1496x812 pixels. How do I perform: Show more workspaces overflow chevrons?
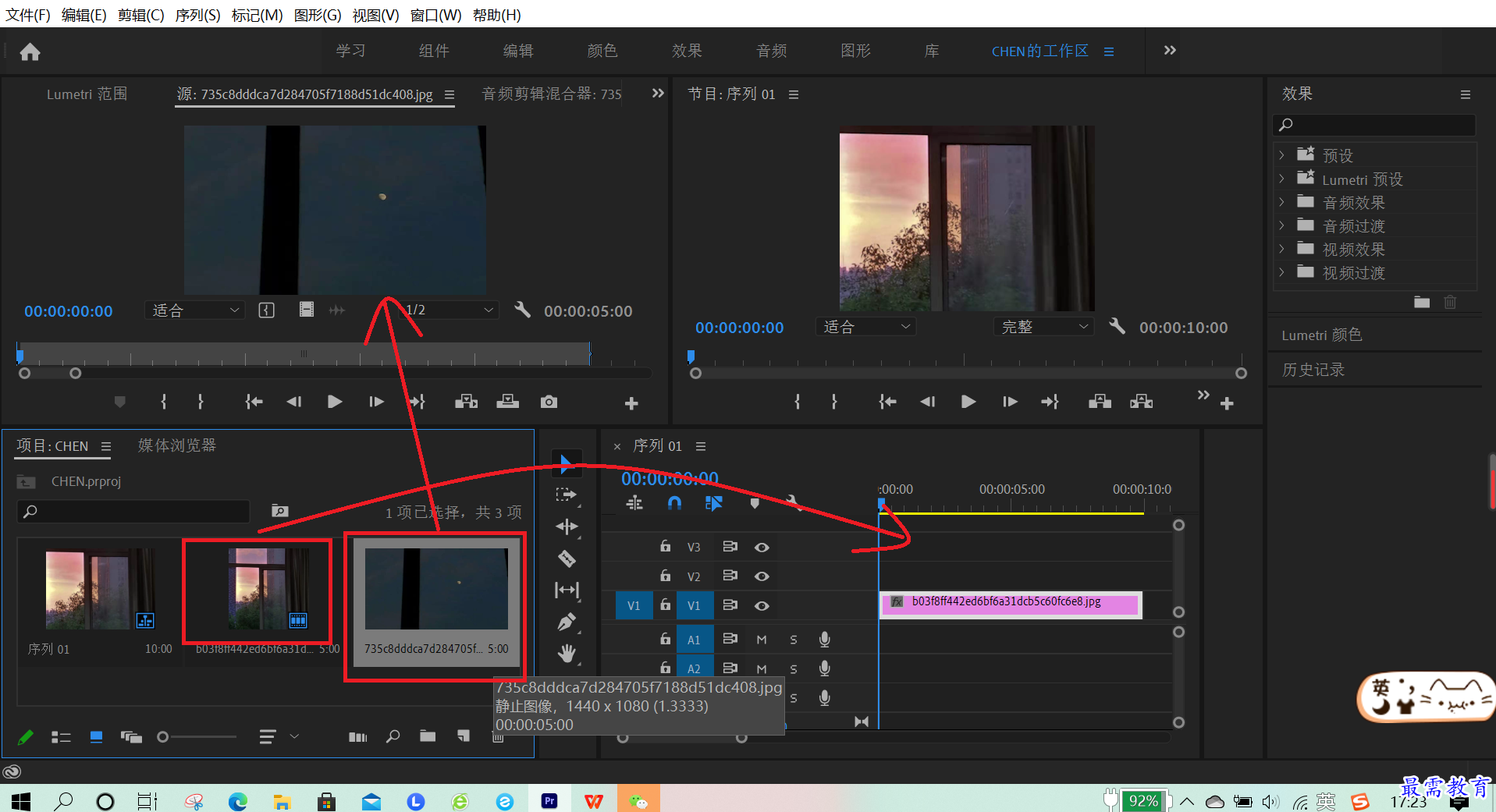1170,51
